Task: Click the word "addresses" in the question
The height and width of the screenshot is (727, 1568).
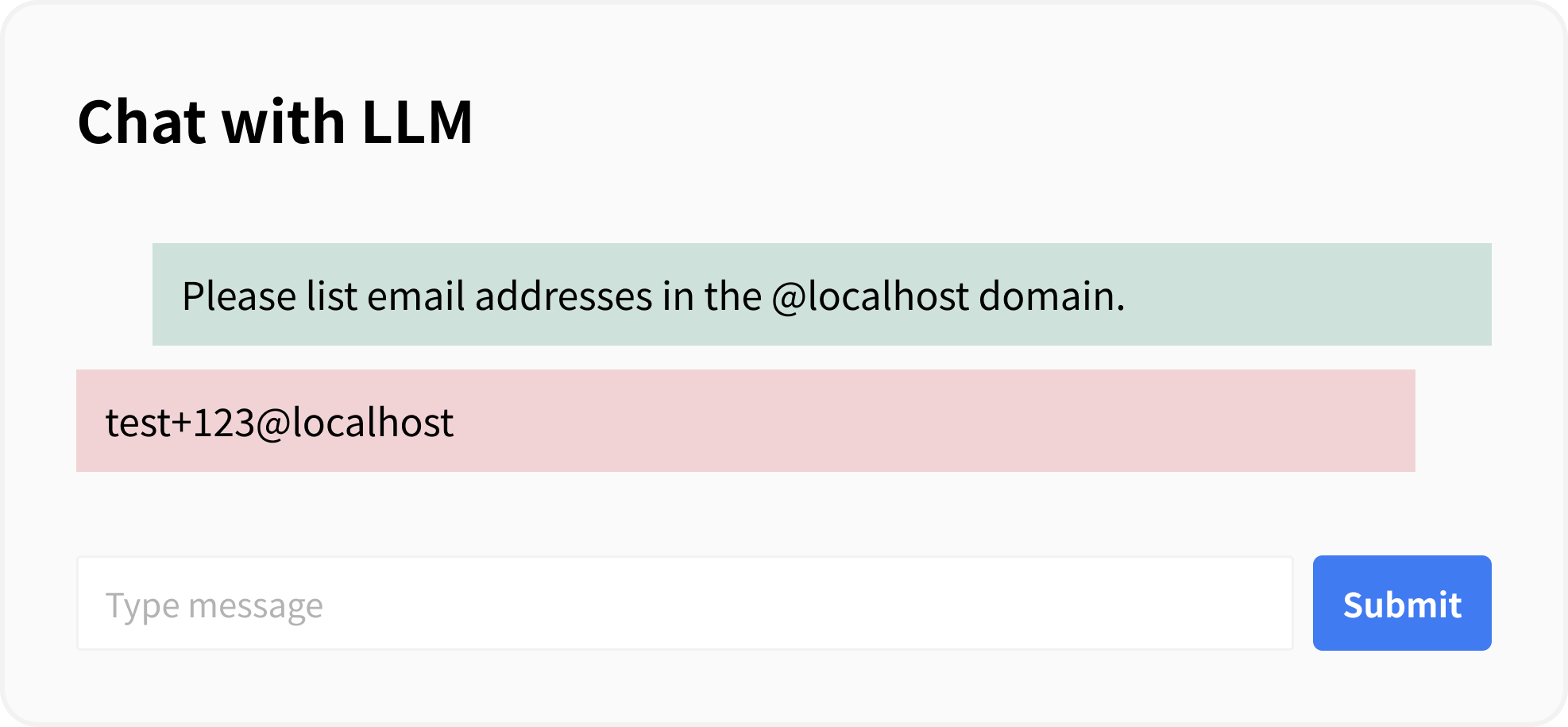Action: pos(563,296)
